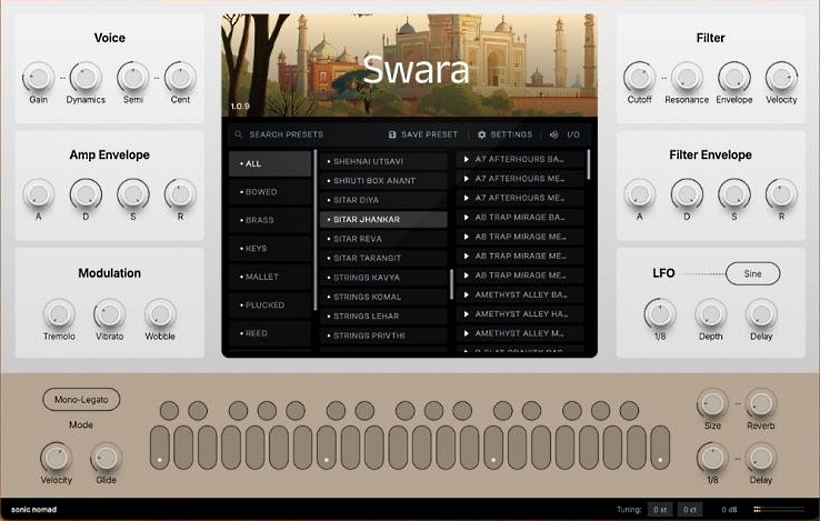
Task: Click the I/O speaker icon
Action: [x=554, y=134]
